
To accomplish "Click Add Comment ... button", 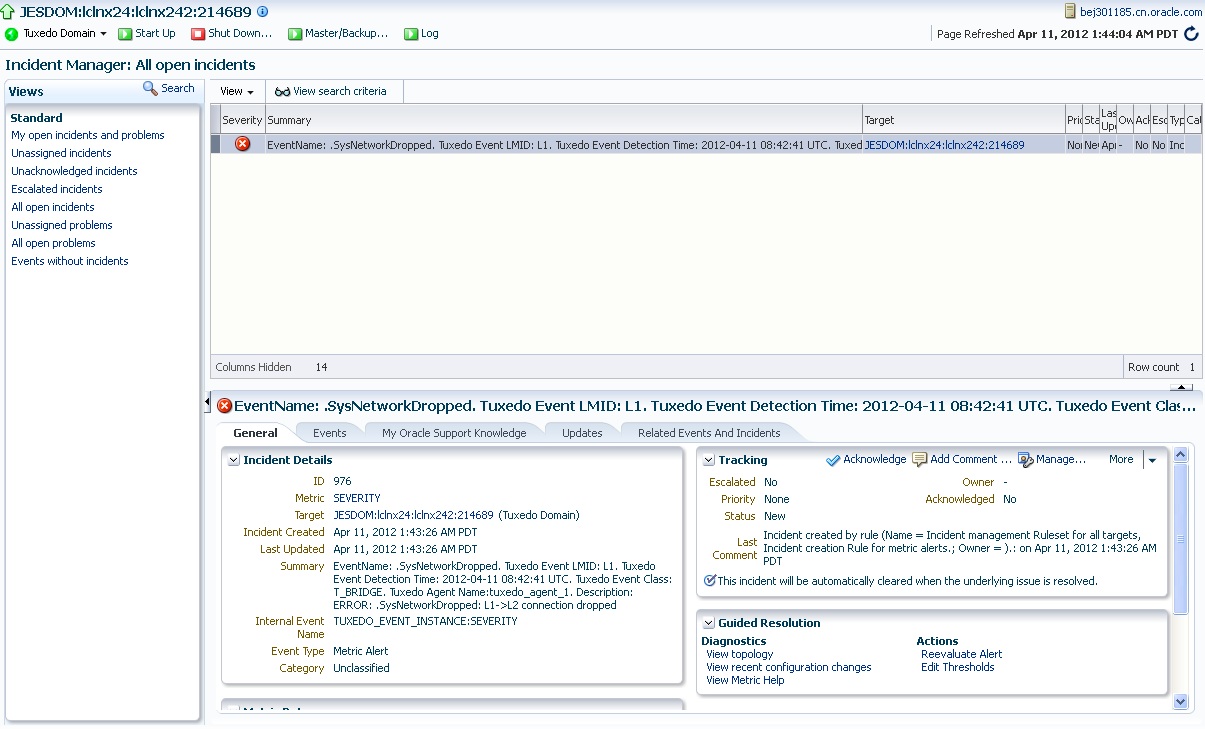I will click(962, 460).
